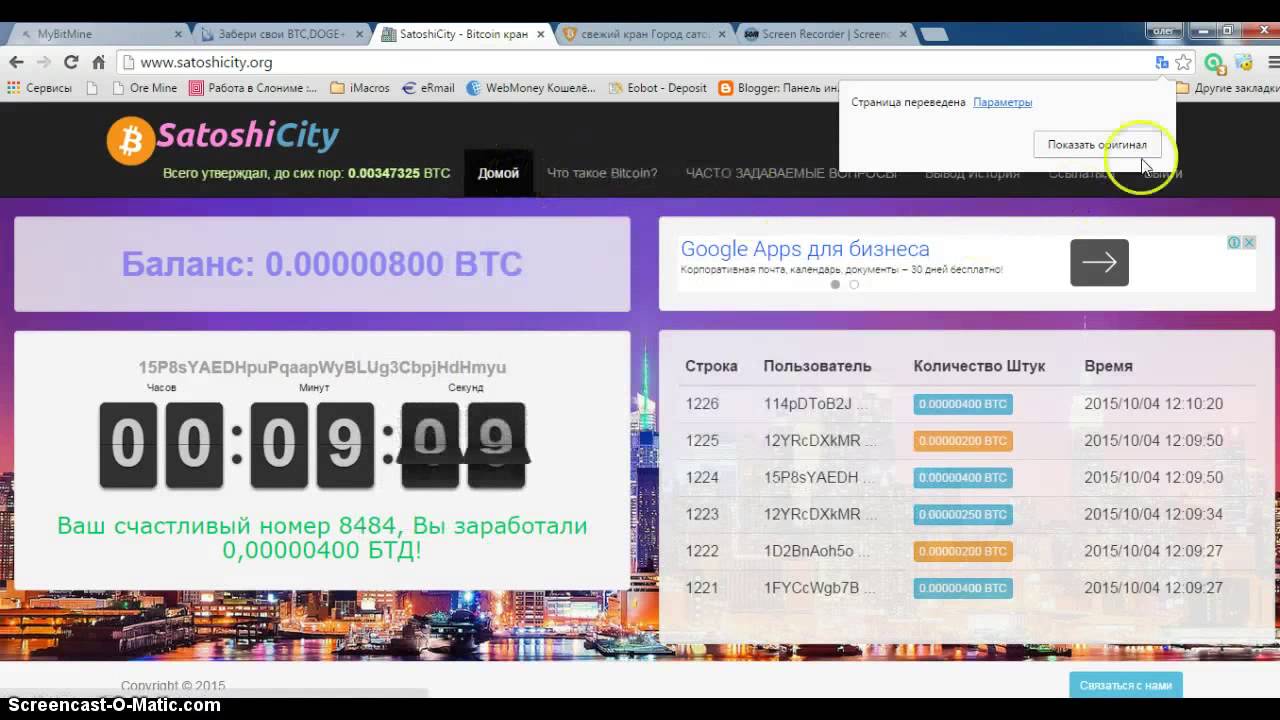Go to the Домой menu item
The width and height of the screenshot is (1280, 720).
[498, 173]
